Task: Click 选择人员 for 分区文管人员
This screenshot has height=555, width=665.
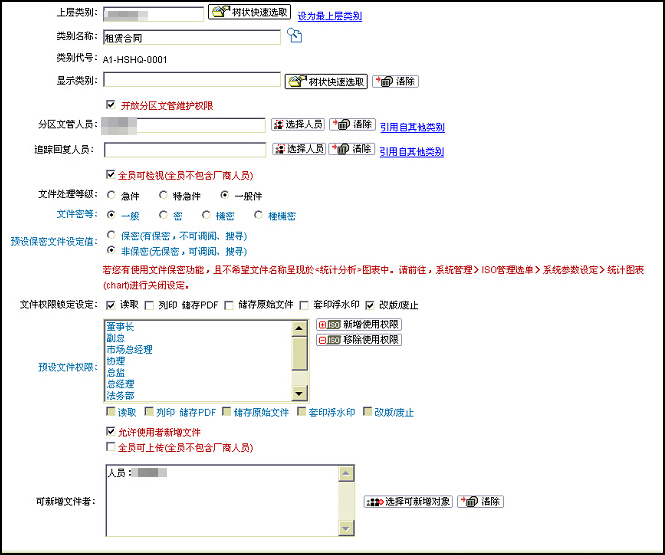Action: [297, 125]
